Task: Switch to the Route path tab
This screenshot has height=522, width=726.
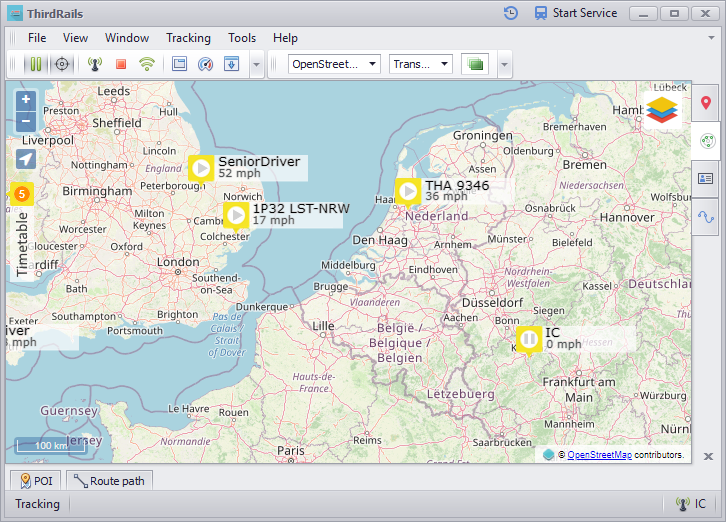Action: (109, 481)
